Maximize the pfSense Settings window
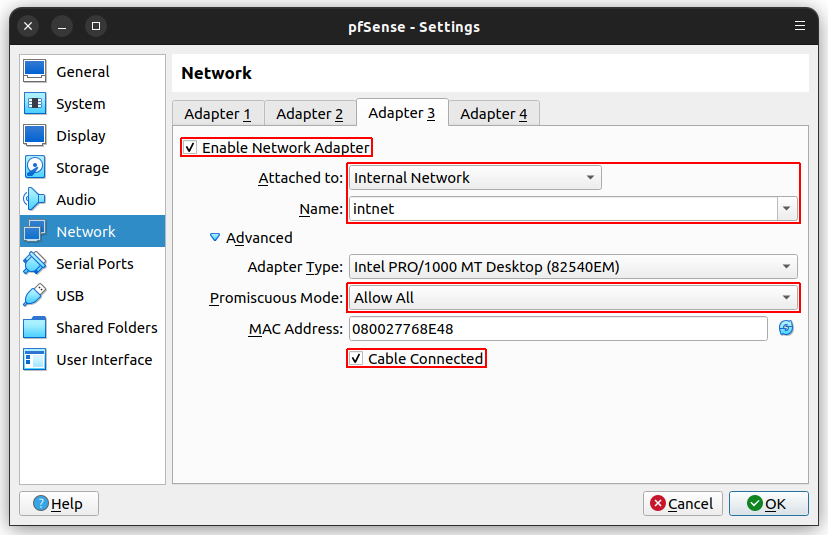 point(96,26)
